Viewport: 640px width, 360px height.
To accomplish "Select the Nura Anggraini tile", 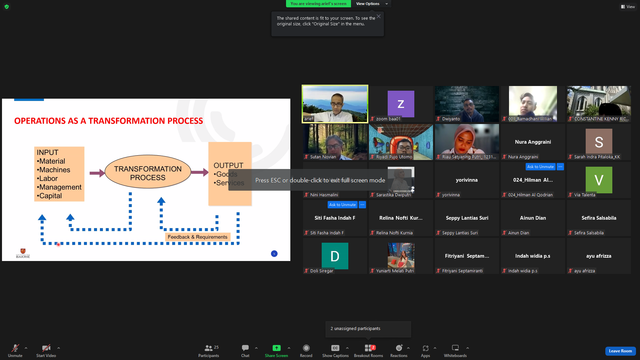I will click(x=533, y=142).
